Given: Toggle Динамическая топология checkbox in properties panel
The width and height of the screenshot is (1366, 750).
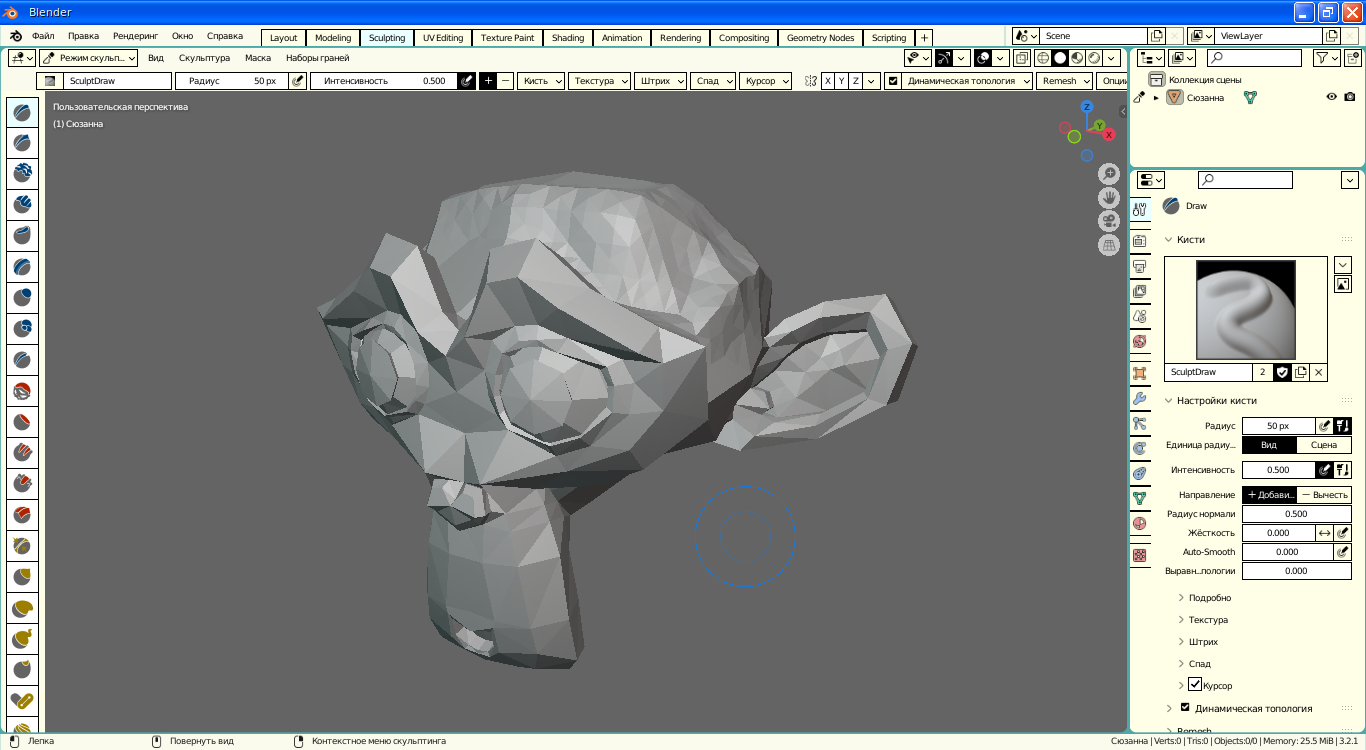Looking at the screenshot, I should [x=1185, y=707].
